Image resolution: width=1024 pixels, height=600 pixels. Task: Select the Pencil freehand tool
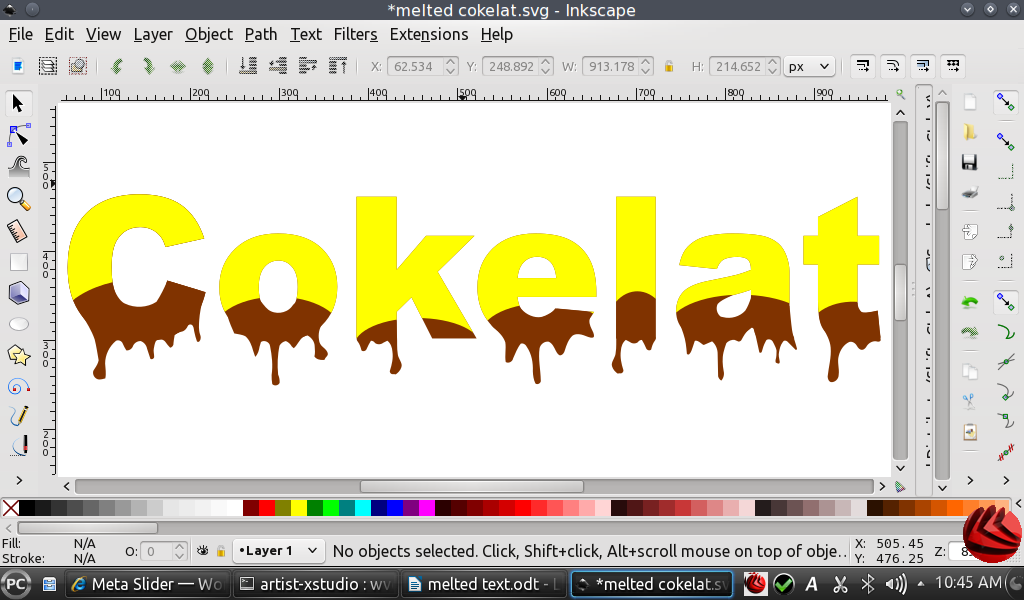point(19,416)
